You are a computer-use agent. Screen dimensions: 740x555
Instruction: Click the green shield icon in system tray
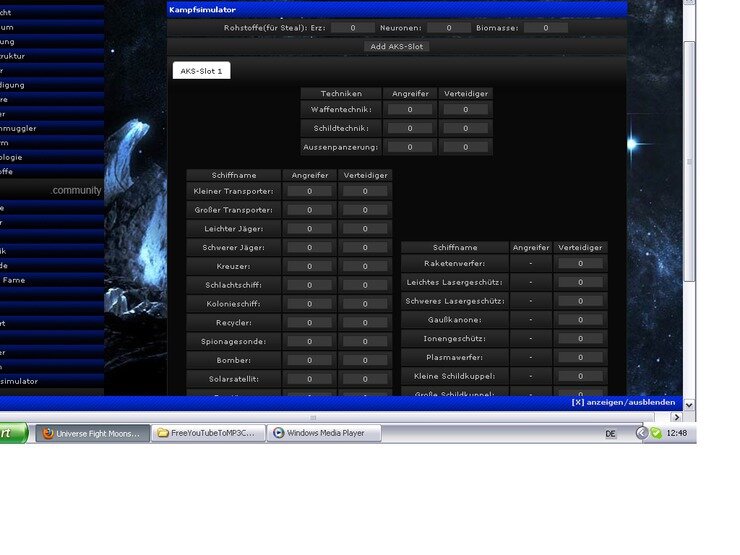656,433
